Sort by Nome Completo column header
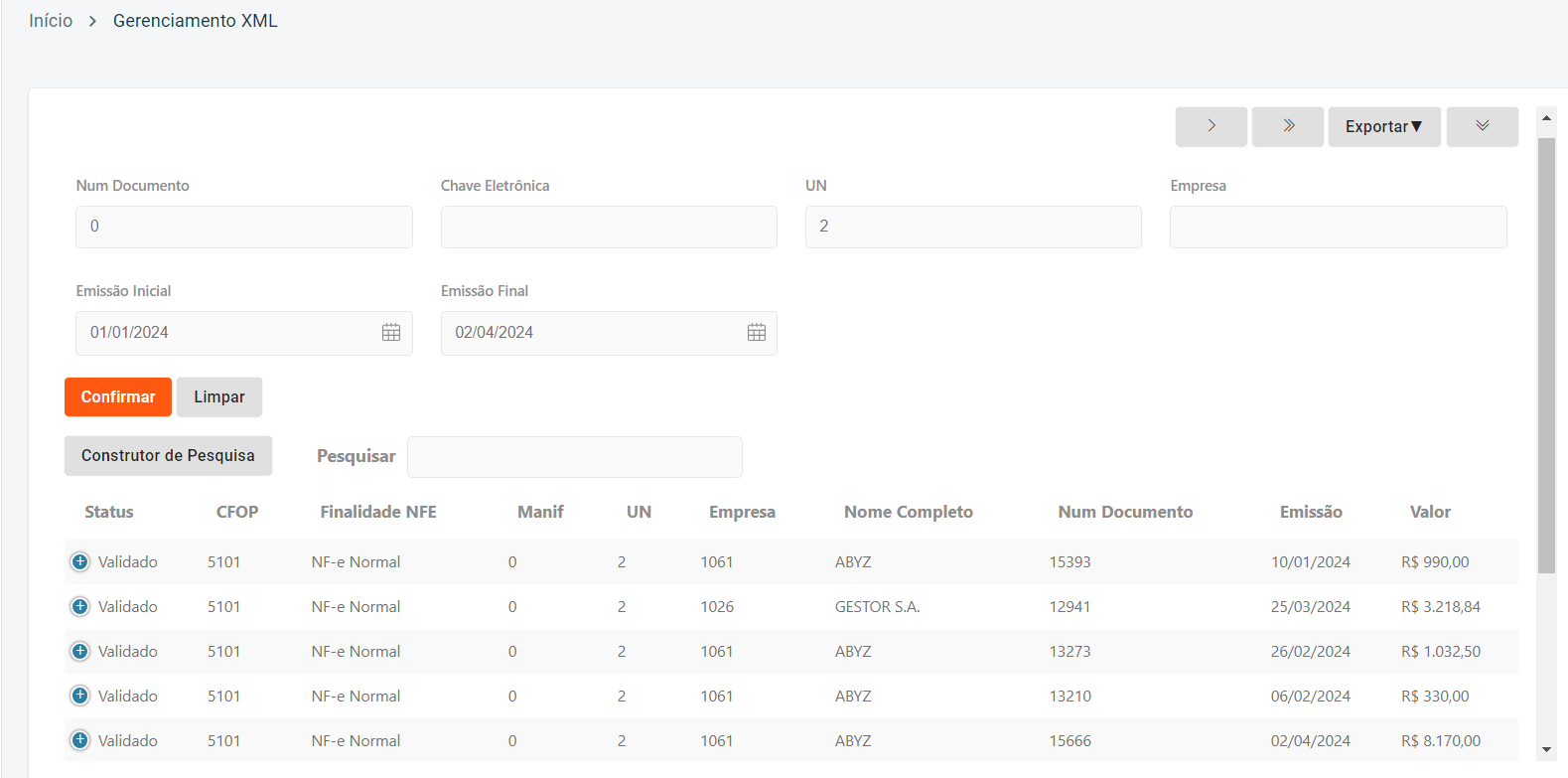1568x778 pixels. (909, 513)
